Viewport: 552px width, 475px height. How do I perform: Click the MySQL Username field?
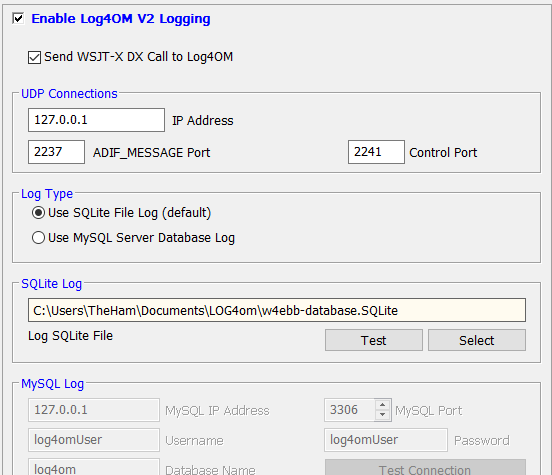click(94, 440)
